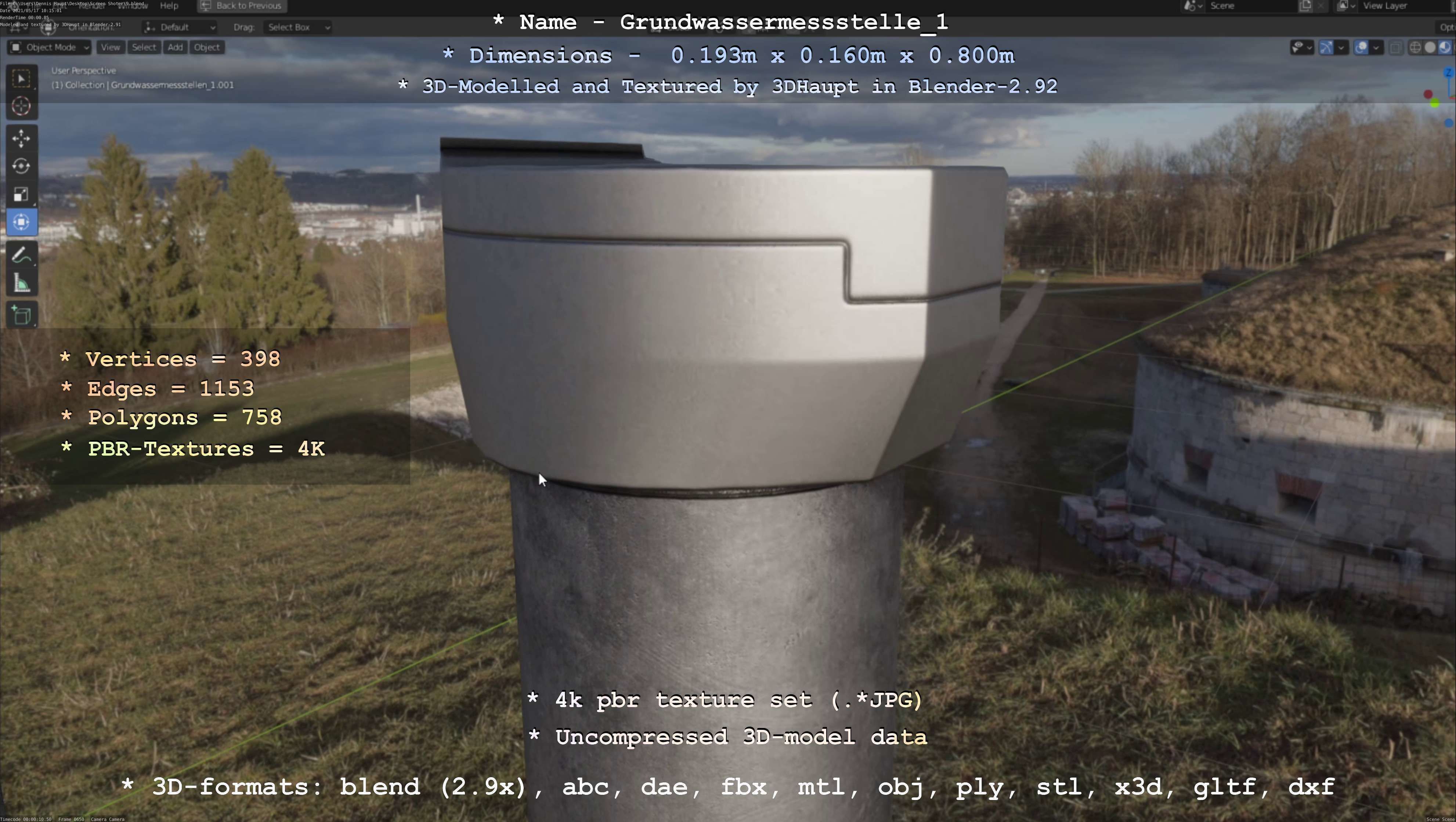Open the viewport Select menu
The image size is (1456, 822).
[144, 47]
